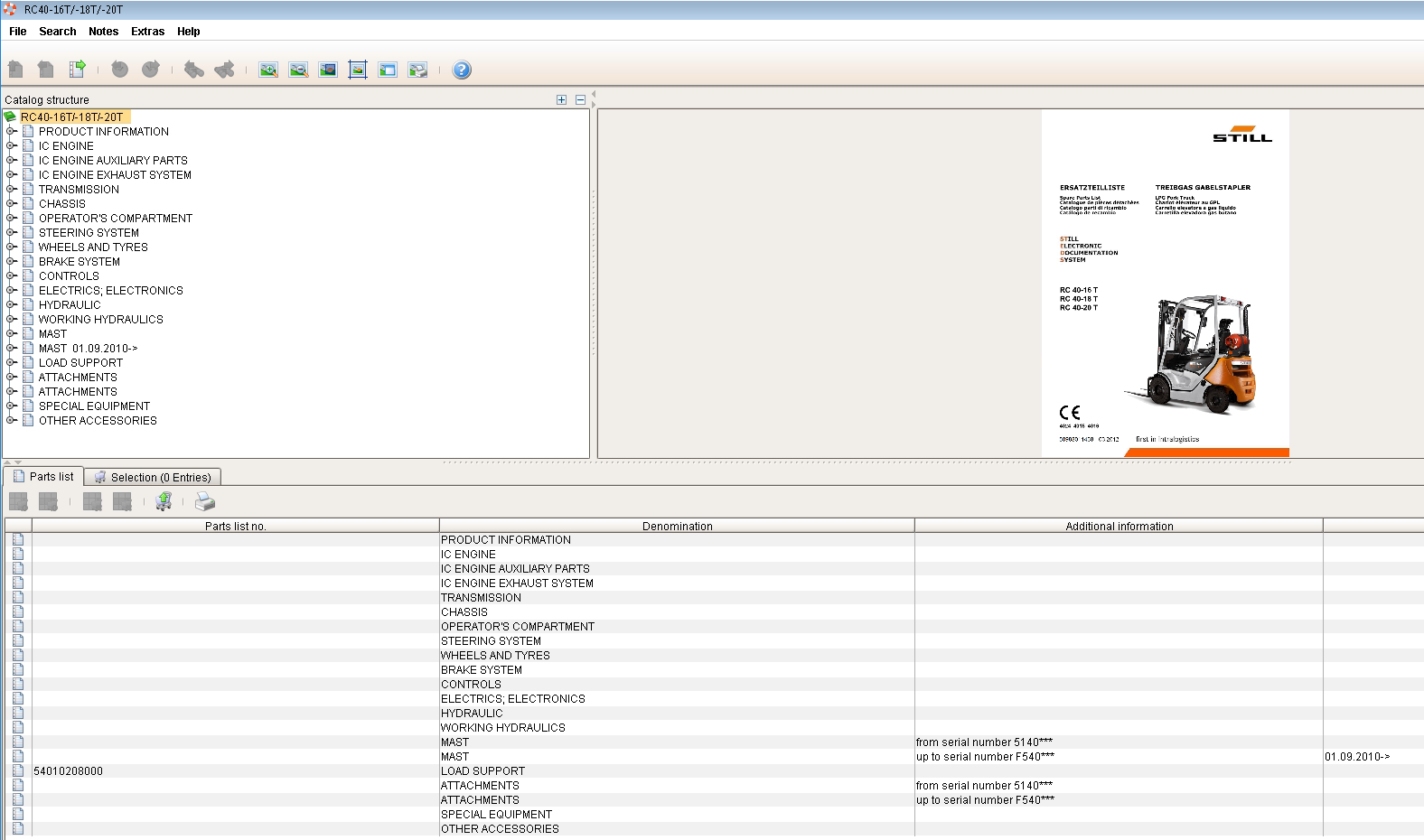Click the page icon beside IC ENGINE in tree

tap(28, 145)
